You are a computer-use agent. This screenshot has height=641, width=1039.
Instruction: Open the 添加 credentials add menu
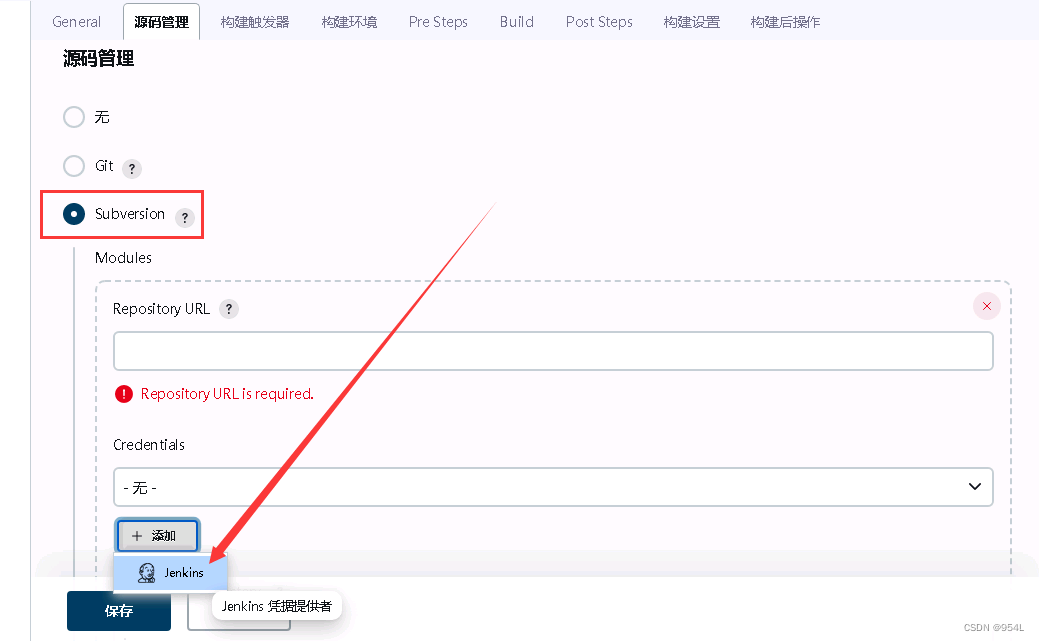[156, 536]
